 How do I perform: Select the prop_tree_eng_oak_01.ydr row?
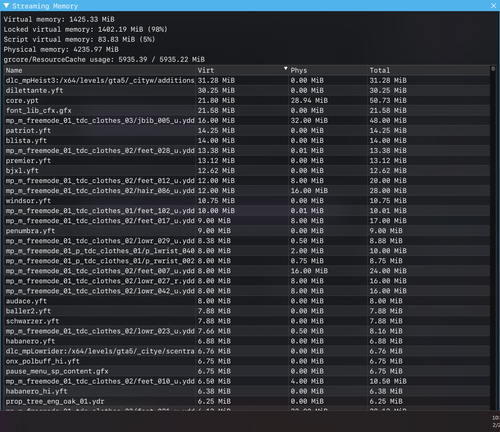[247, 401]
